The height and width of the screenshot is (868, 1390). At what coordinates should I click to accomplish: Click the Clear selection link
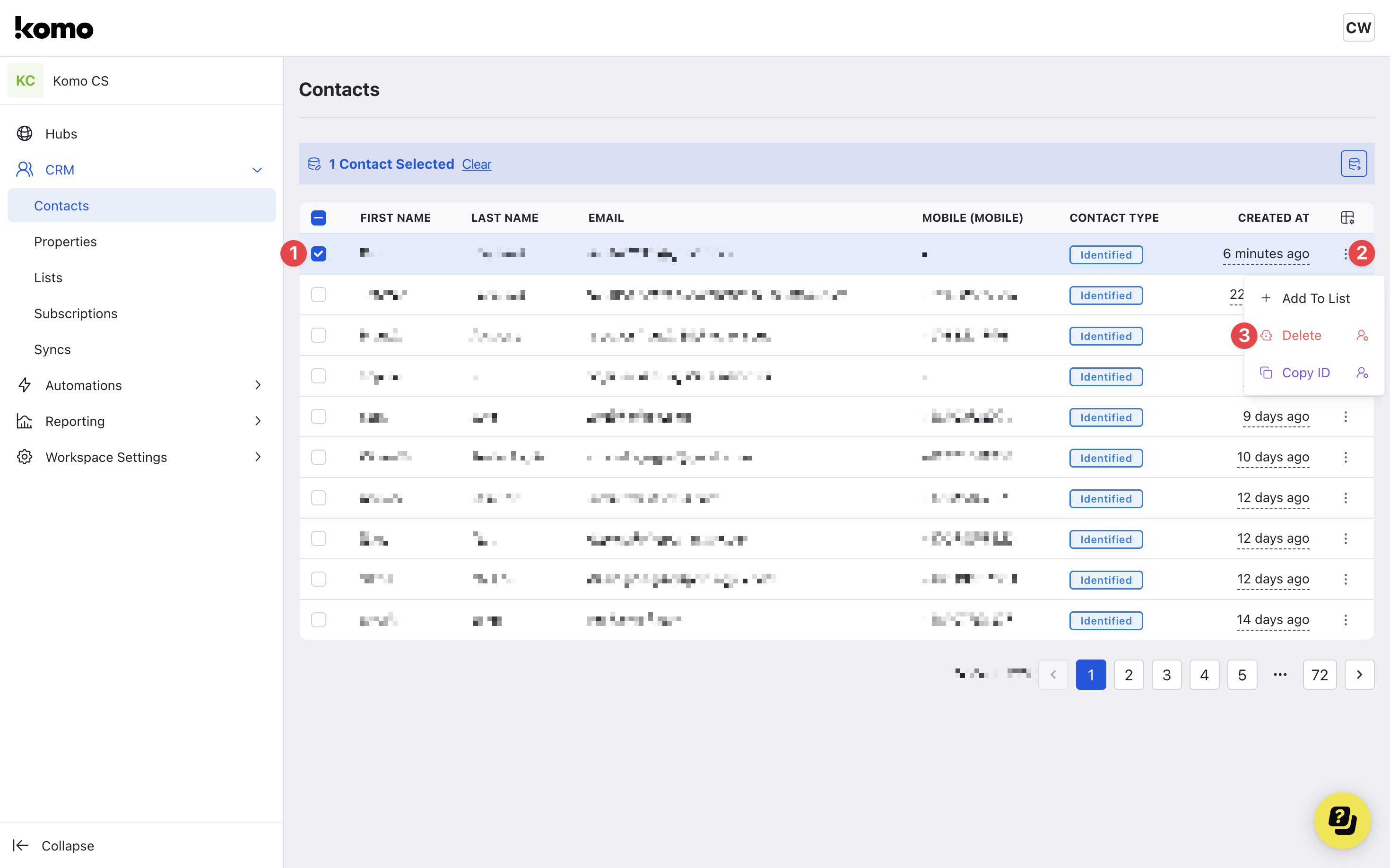[x=476, y=164]
